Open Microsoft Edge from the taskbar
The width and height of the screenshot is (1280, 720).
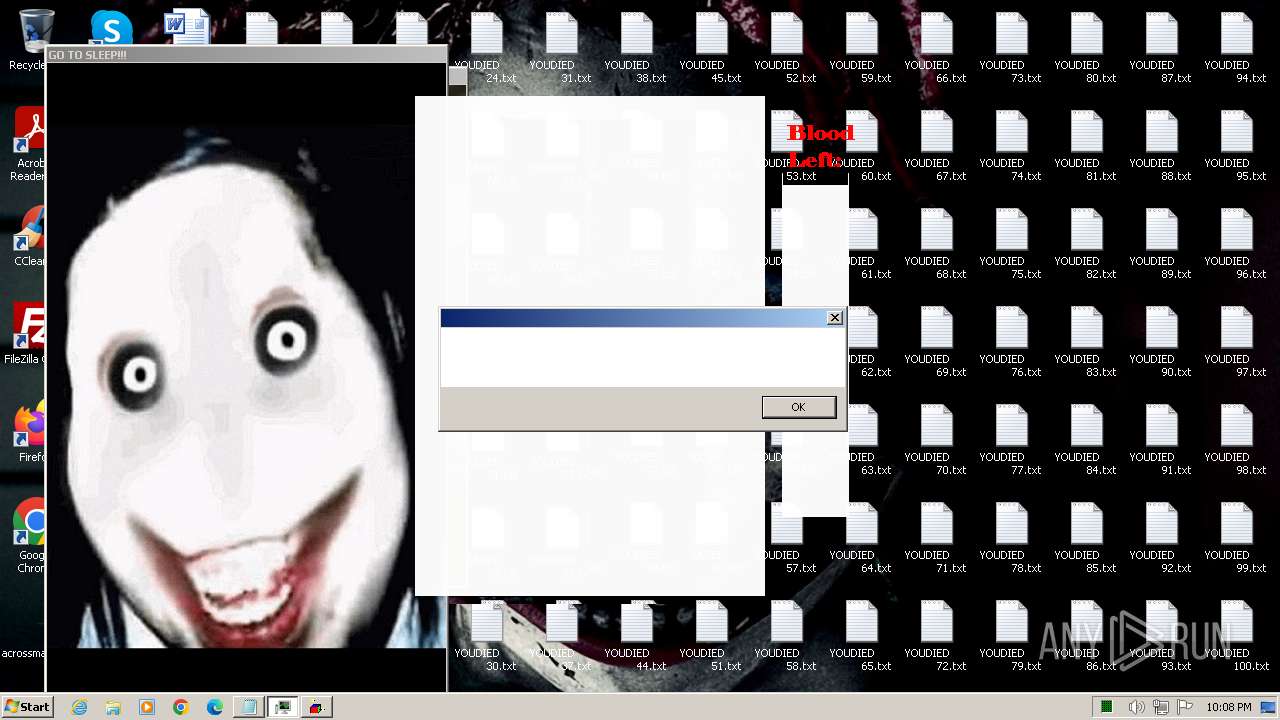(x=215, y=707)
